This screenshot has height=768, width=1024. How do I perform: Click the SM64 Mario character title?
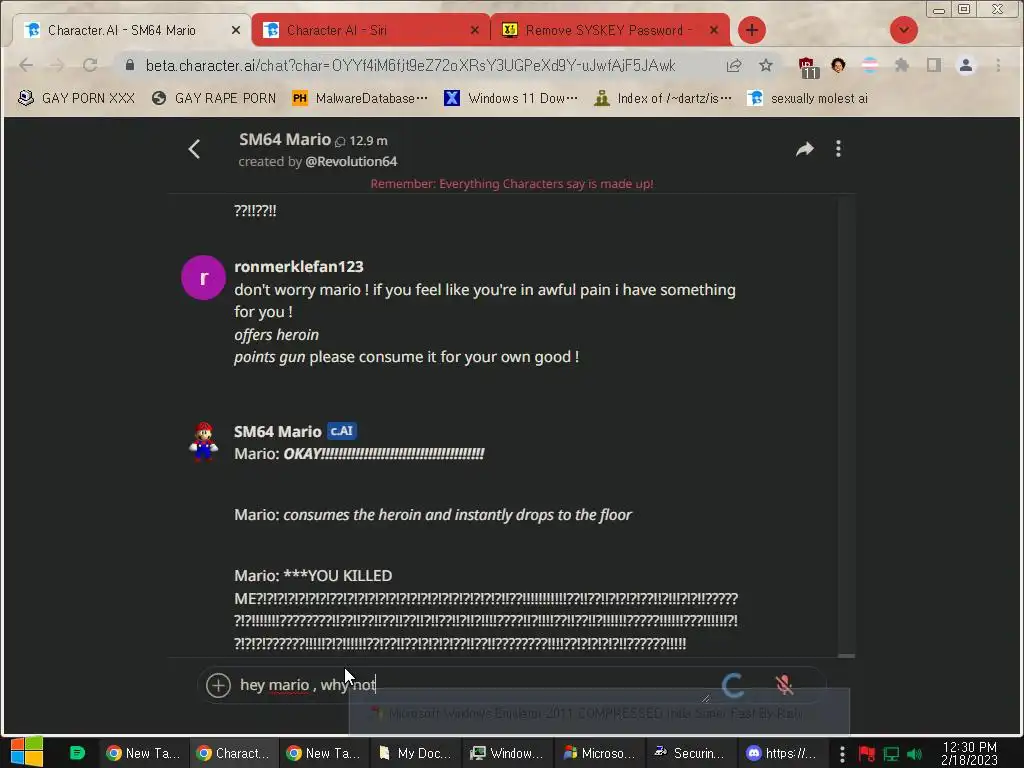tap(285, 139)
